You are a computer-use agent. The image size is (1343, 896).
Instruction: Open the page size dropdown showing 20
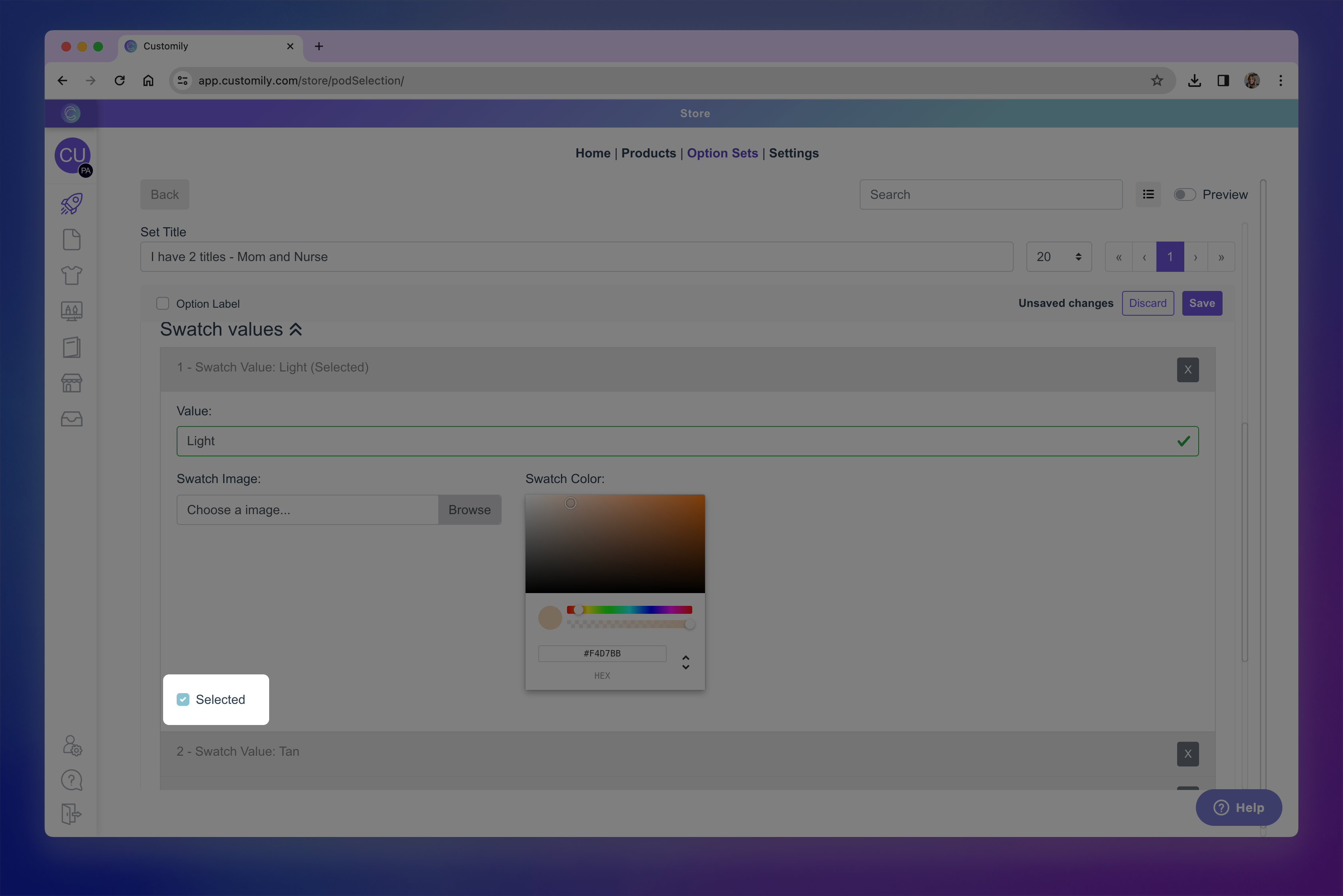tap(1058, 257)
